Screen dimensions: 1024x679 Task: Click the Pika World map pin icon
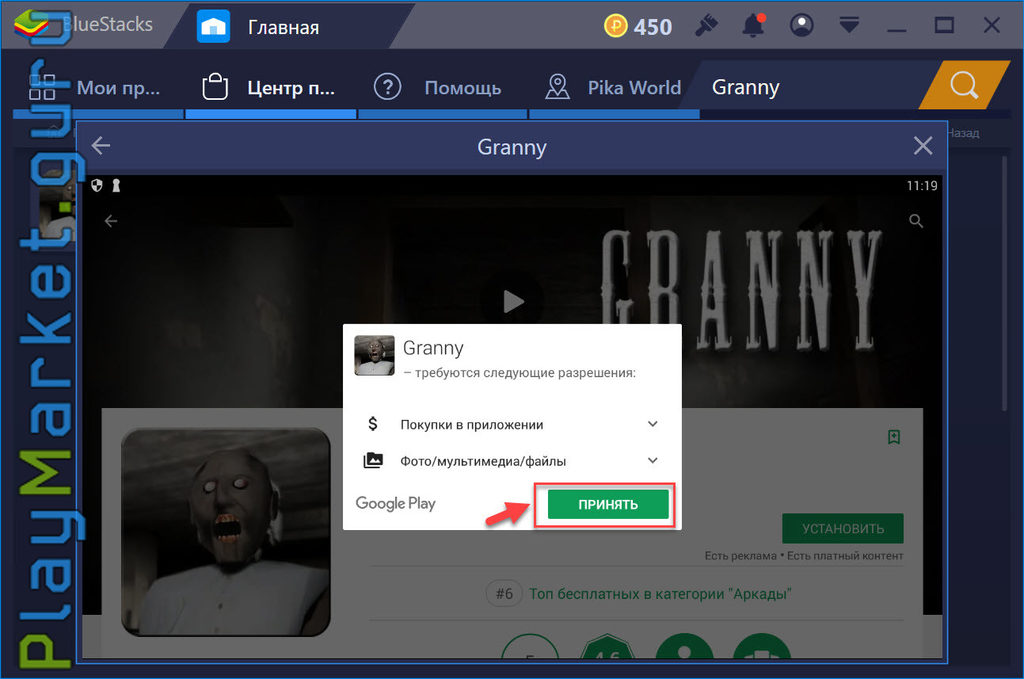tap(557, 87)
